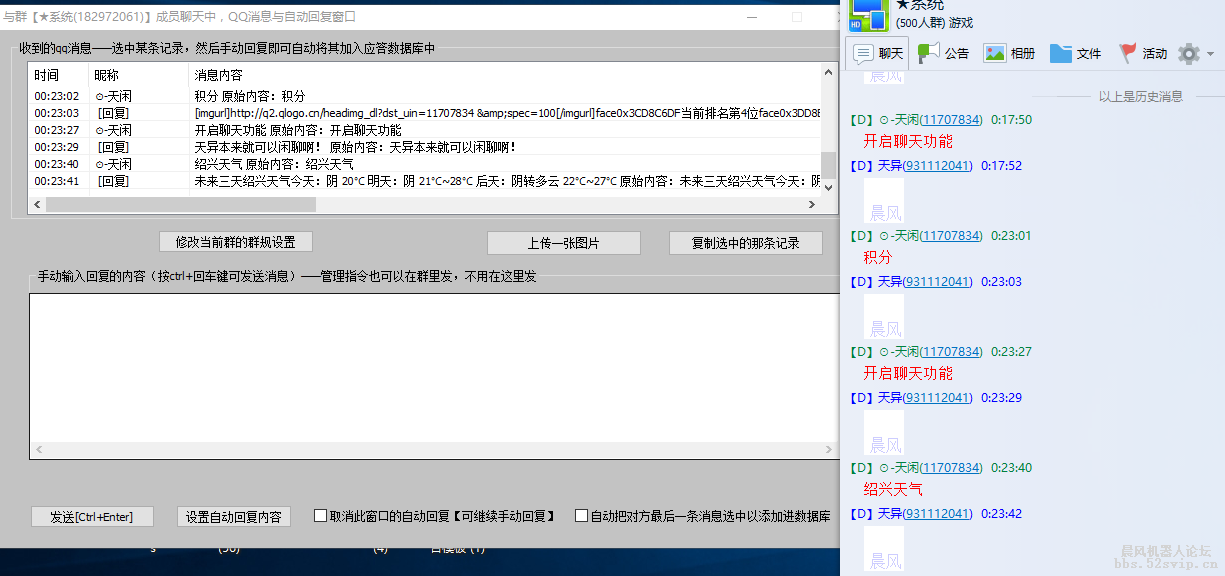Click 上传一张图片 button
This screenshot has width=1225, height=576.
click(563, 243)
